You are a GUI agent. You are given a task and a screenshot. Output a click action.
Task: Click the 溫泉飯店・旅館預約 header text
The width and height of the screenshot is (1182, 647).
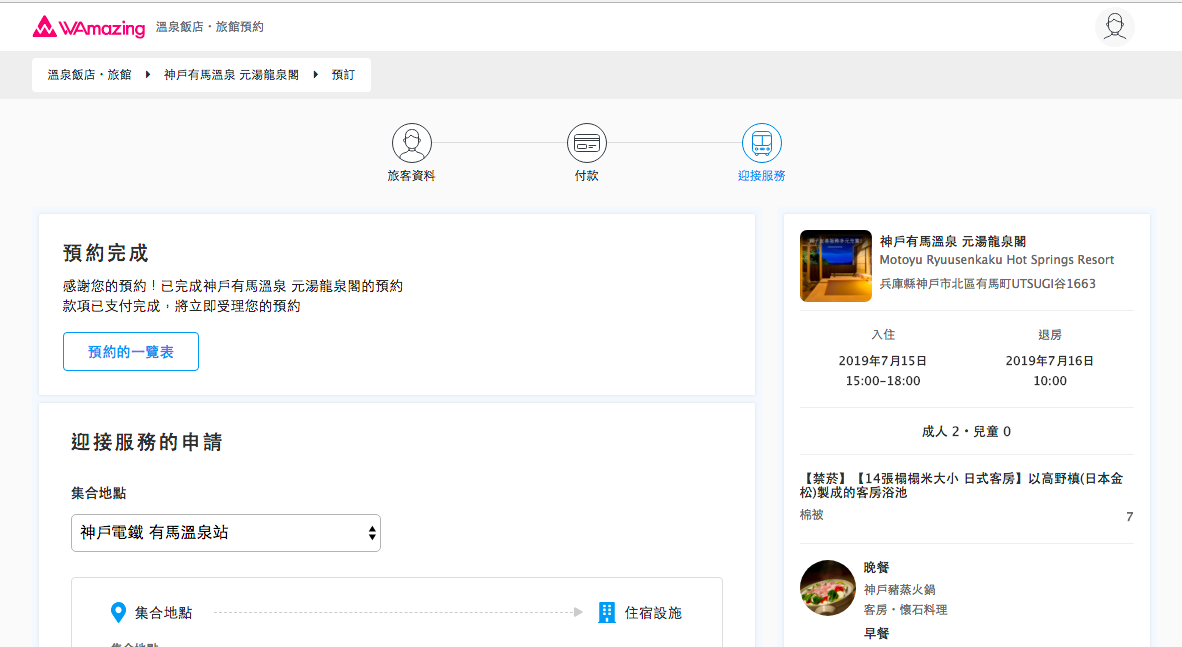coord(210,27)
